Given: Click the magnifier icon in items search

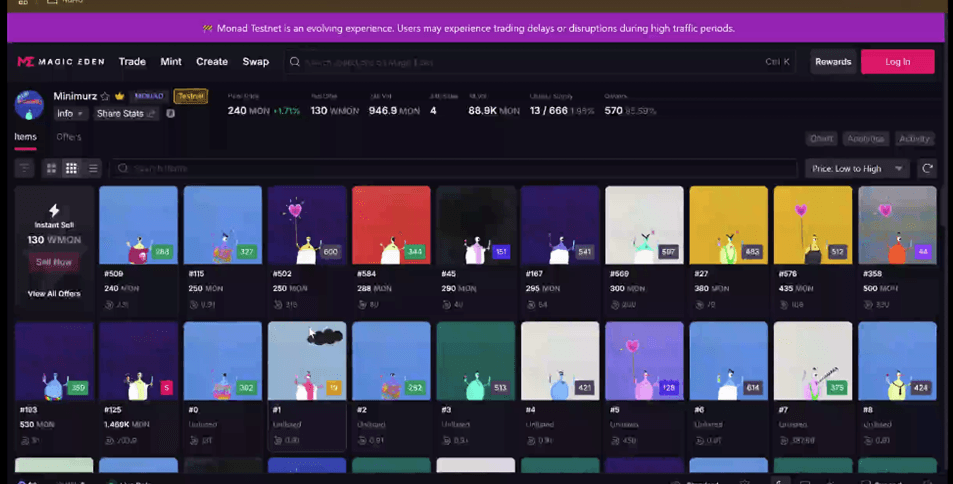Looking at the screenshot, I should click(123, 168).
